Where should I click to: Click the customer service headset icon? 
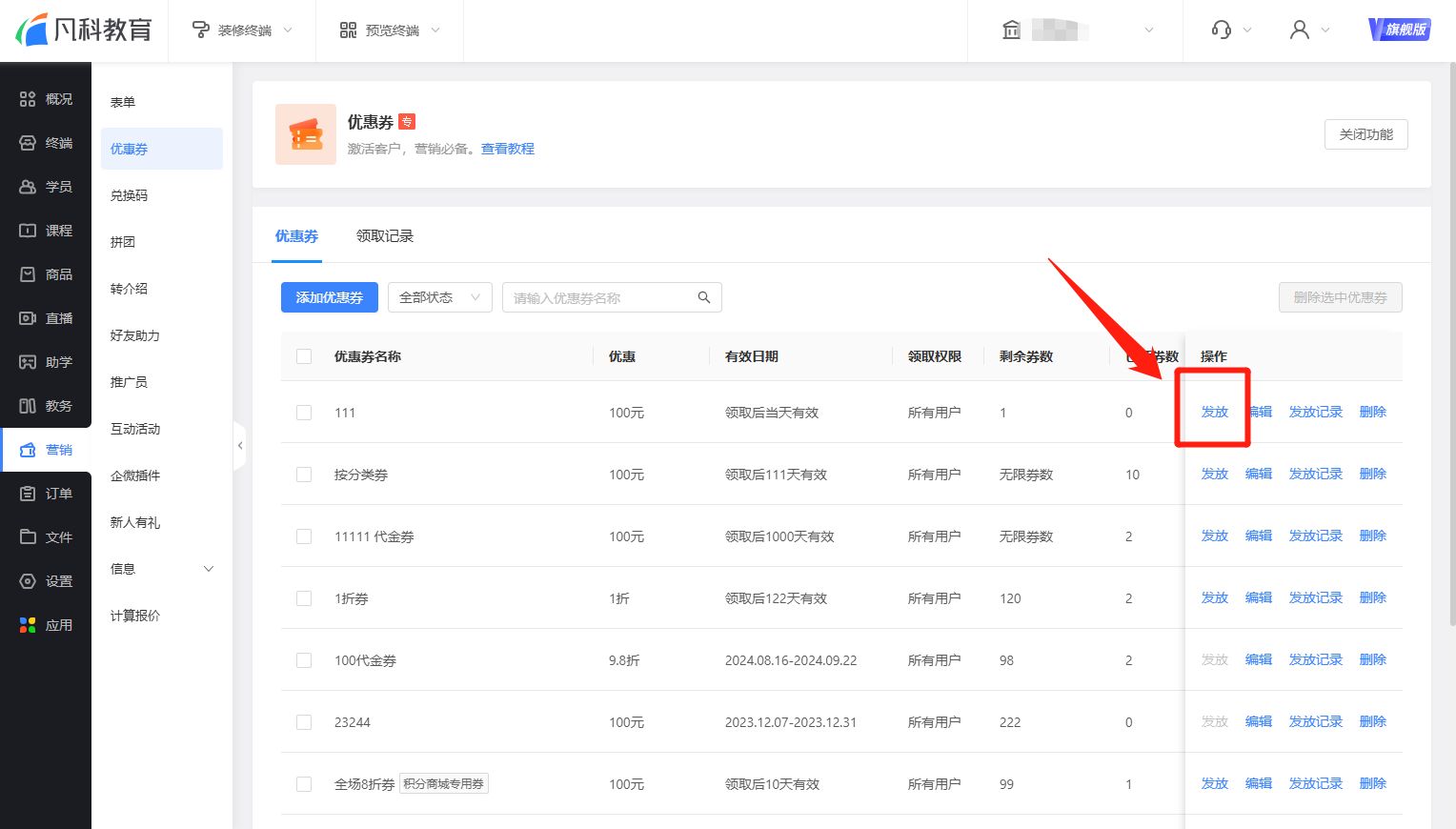tap(1222, 30)
